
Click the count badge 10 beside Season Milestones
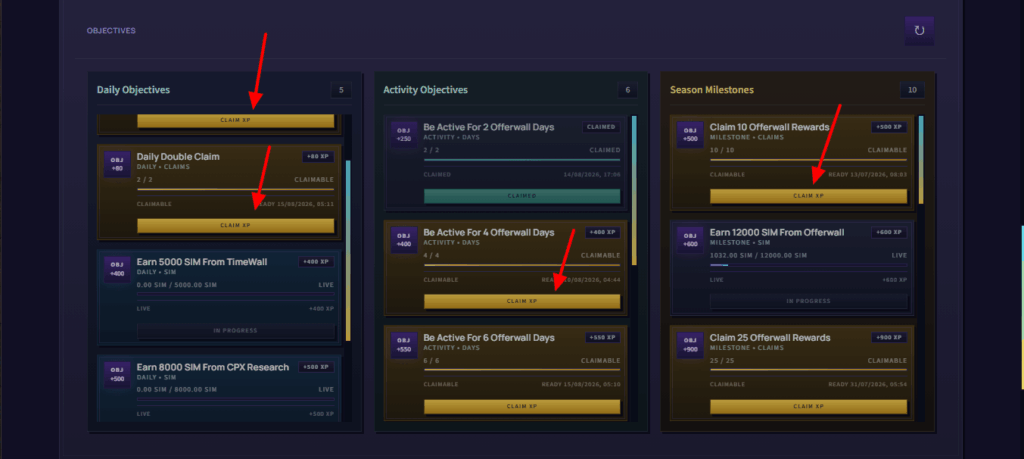pyautogui.click(x=912, y=90)
